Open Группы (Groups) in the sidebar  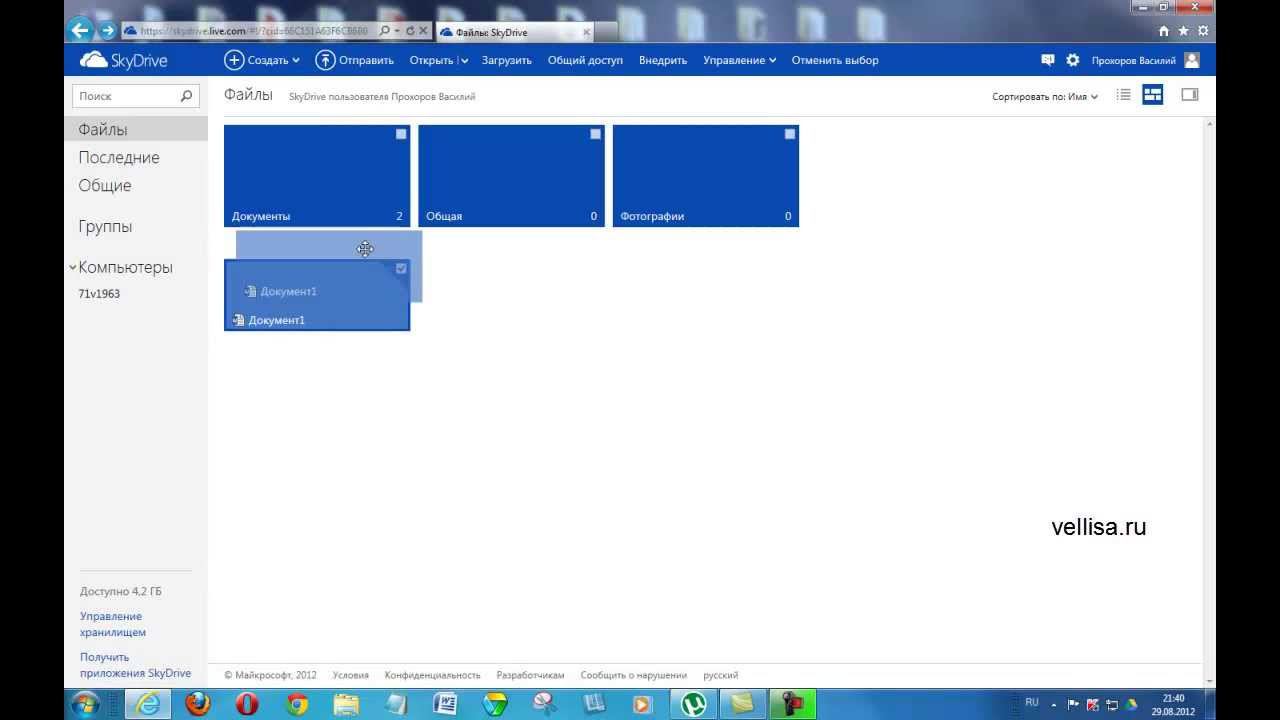click(105, 226)
